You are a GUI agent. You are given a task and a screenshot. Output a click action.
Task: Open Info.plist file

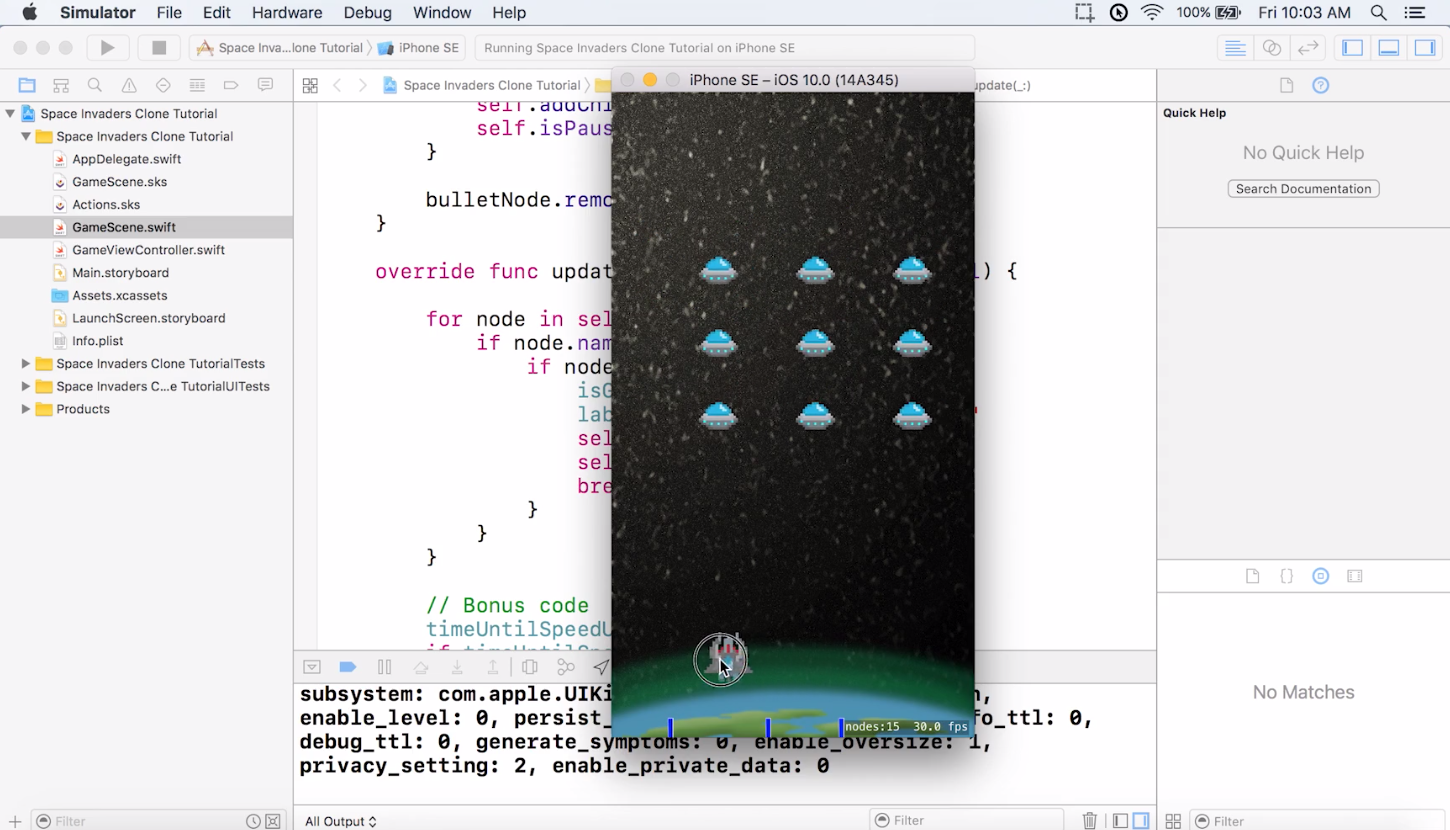98,341
